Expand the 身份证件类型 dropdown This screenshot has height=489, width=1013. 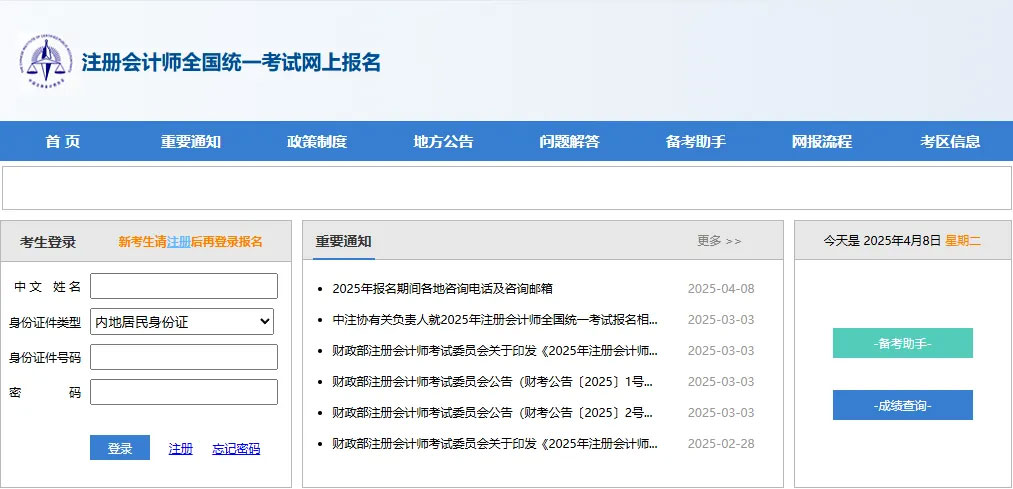point(183,322)
